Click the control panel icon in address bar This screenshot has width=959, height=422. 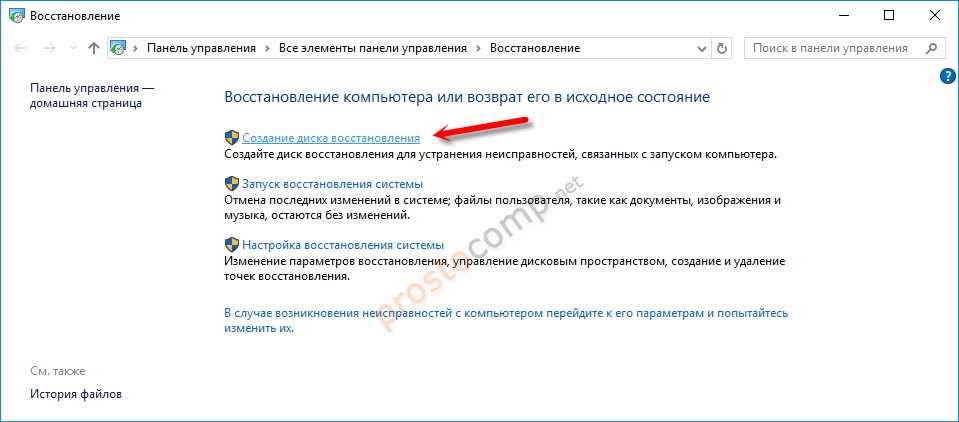[x=119, y=48]
